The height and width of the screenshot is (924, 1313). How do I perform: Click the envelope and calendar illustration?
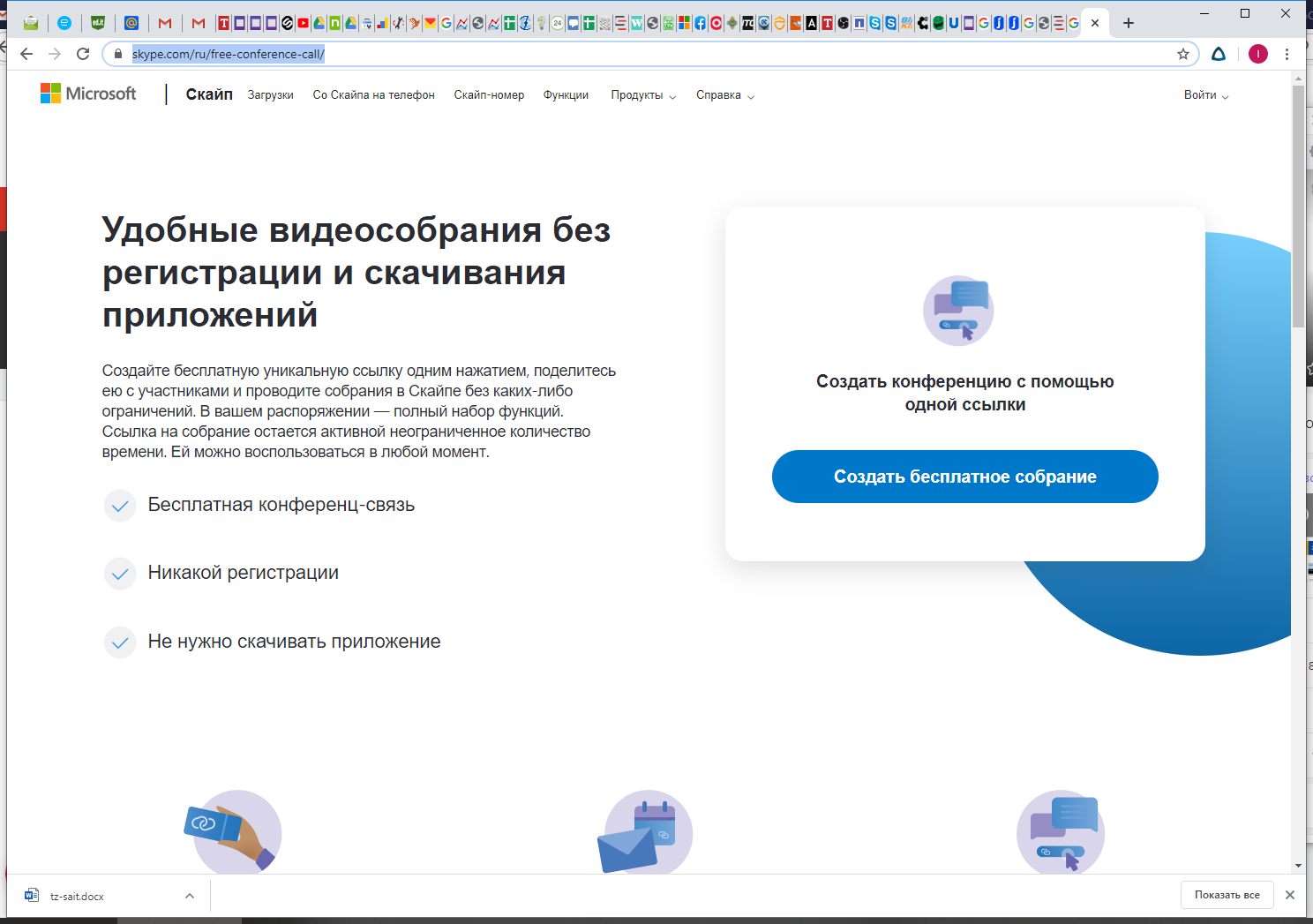pyautogui.click(x=645, y=832)
